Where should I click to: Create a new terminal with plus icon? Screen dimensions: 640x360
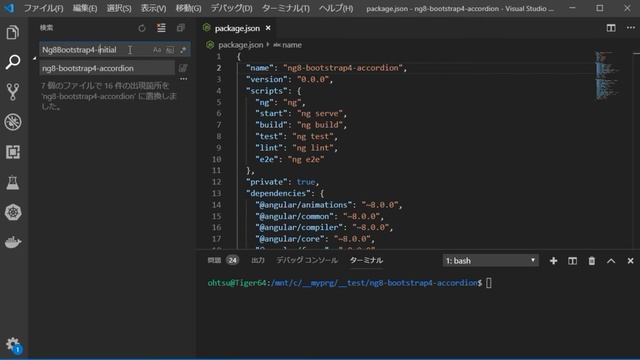553,260
